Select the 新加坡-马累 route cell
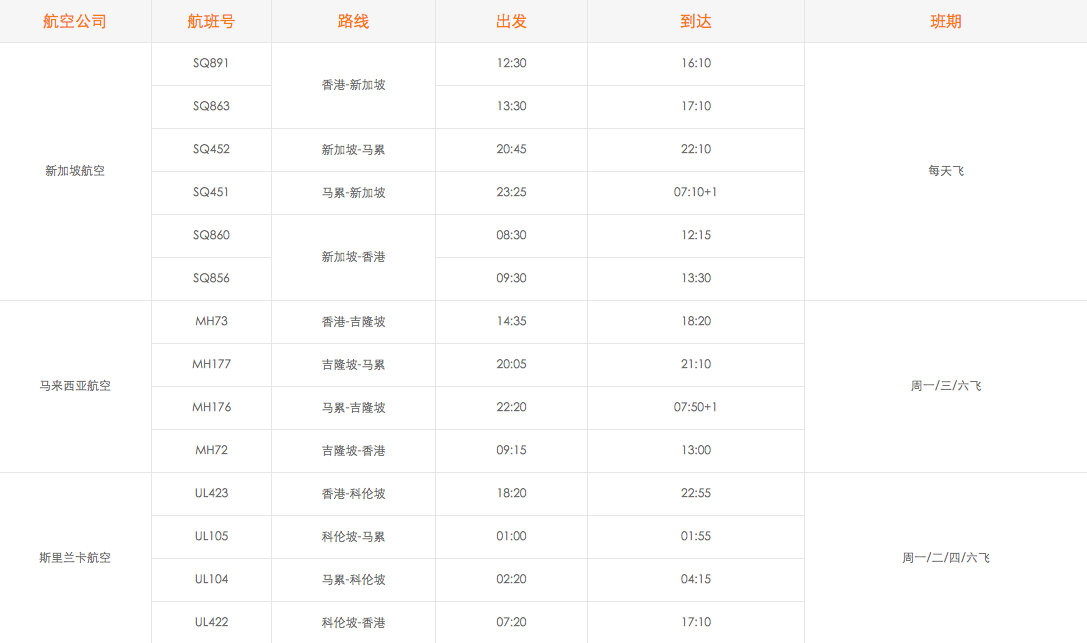 354,150
